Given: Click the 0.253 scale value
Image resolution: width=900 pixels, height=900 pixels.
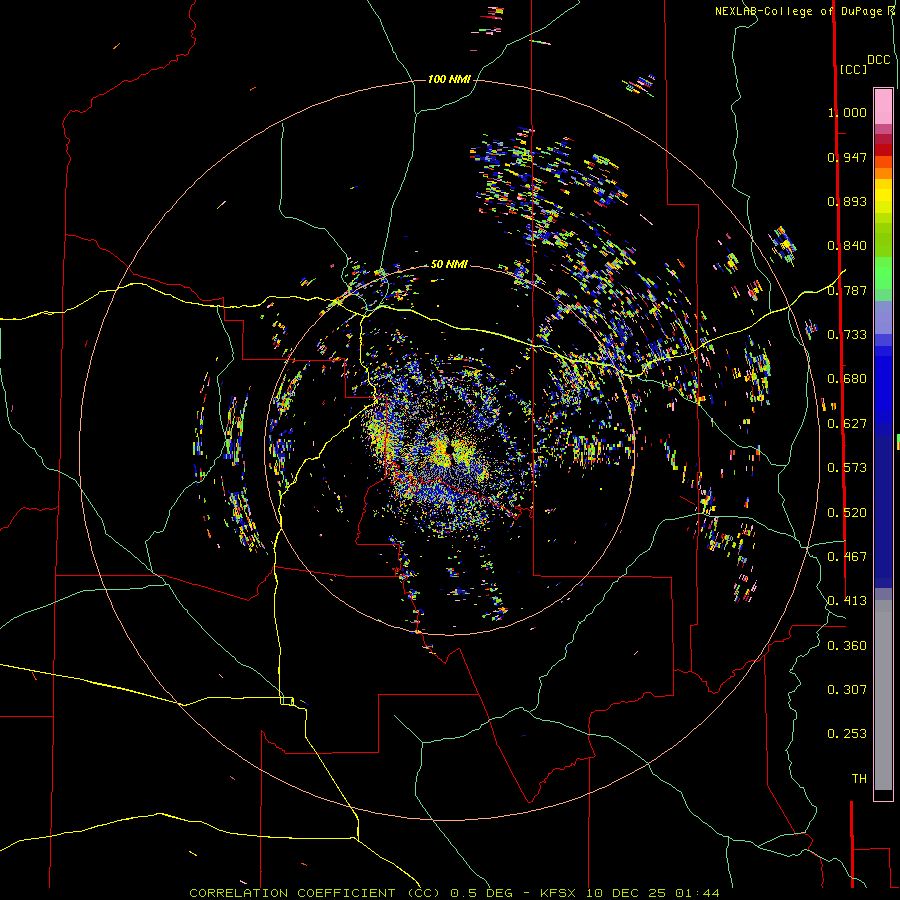Looking at the screenshot, I should click(847, 734).
